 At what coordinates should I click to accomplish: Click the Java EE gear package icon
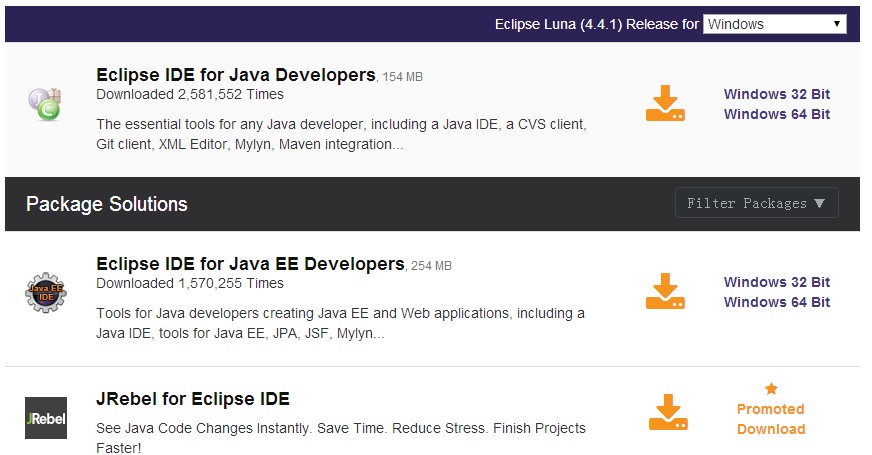[45, 292]
